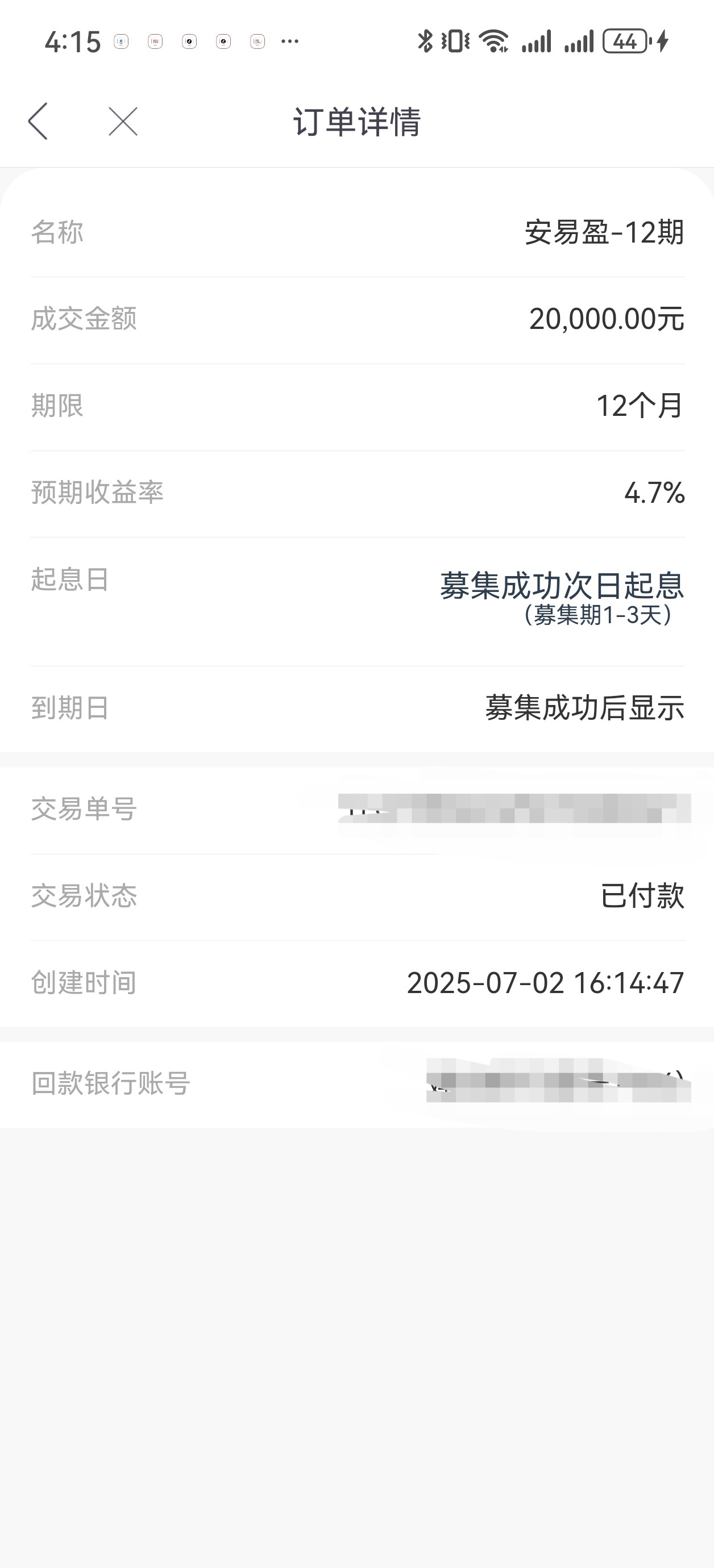Tap the Bluetooth status icon

coord(425,41)
